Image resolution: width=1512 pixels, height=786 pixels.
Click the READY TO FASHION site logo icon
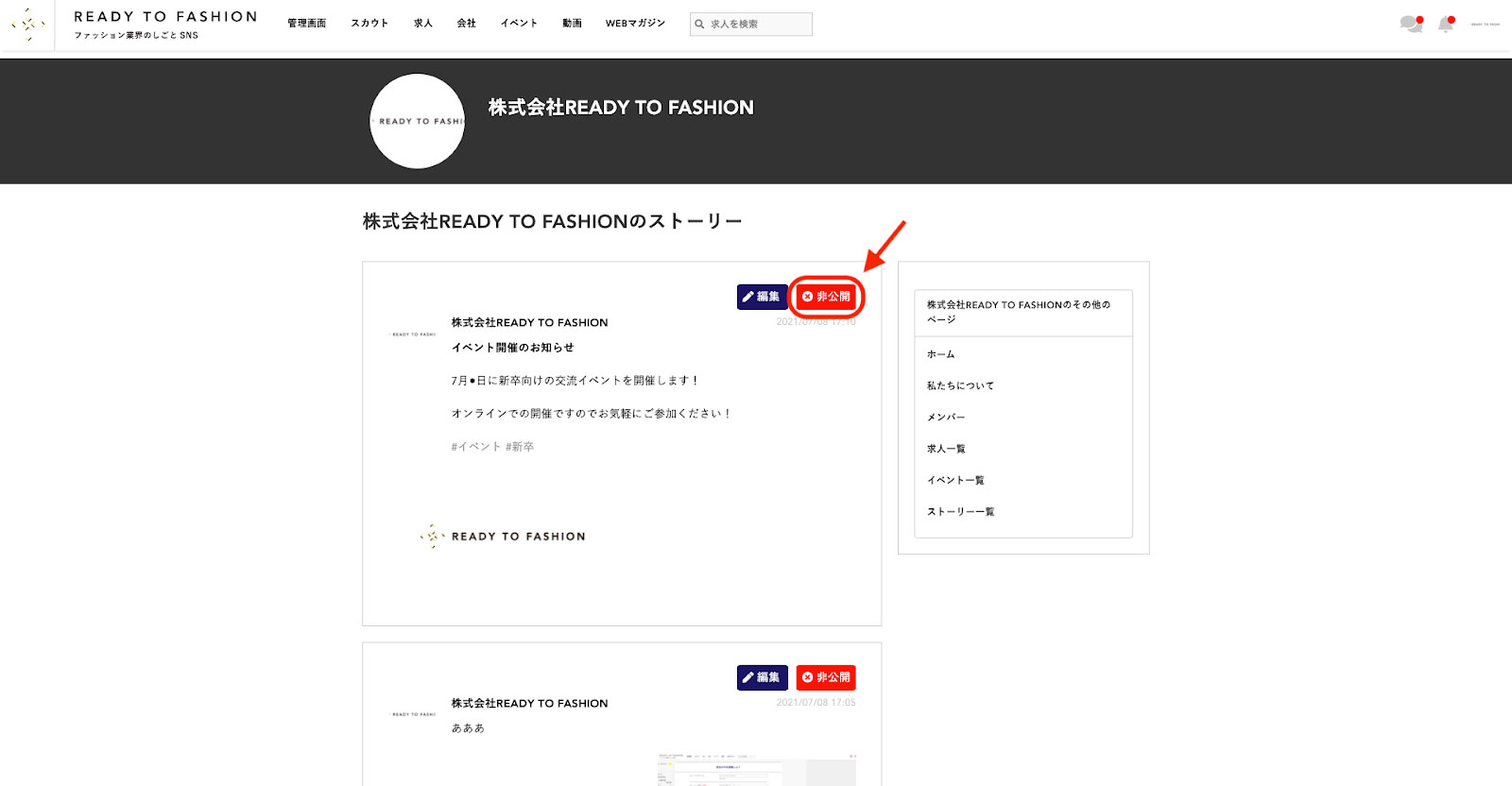point(28,25)
